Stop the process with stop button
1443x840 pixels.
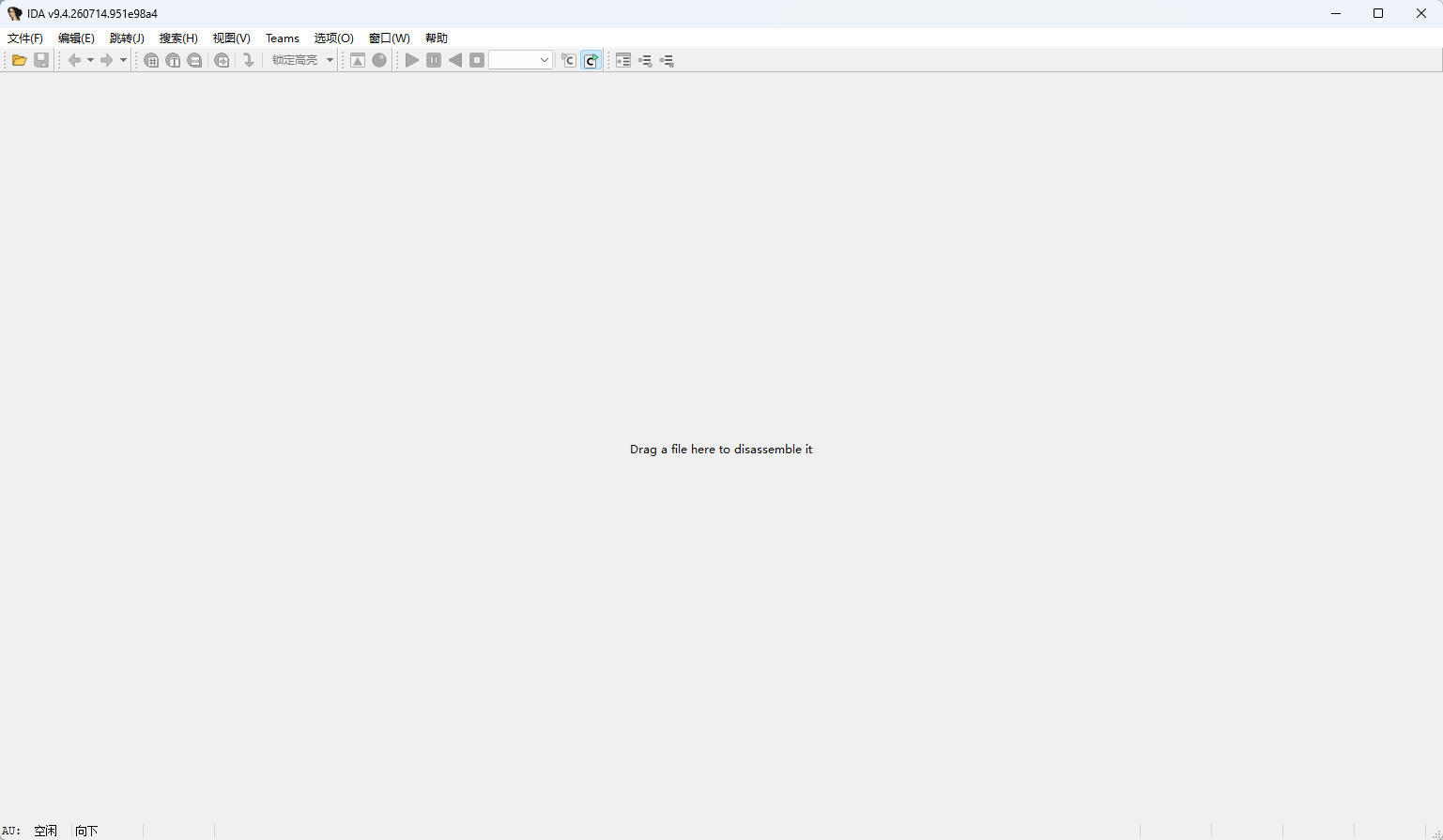(477, 60)
